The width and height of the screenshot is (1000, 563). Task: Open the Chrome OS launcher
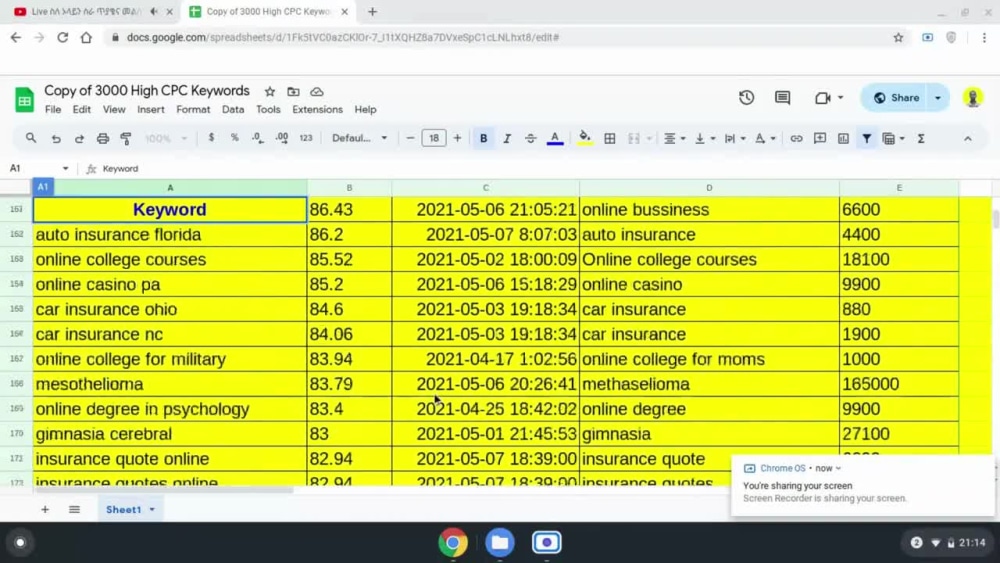coord(20,543)
